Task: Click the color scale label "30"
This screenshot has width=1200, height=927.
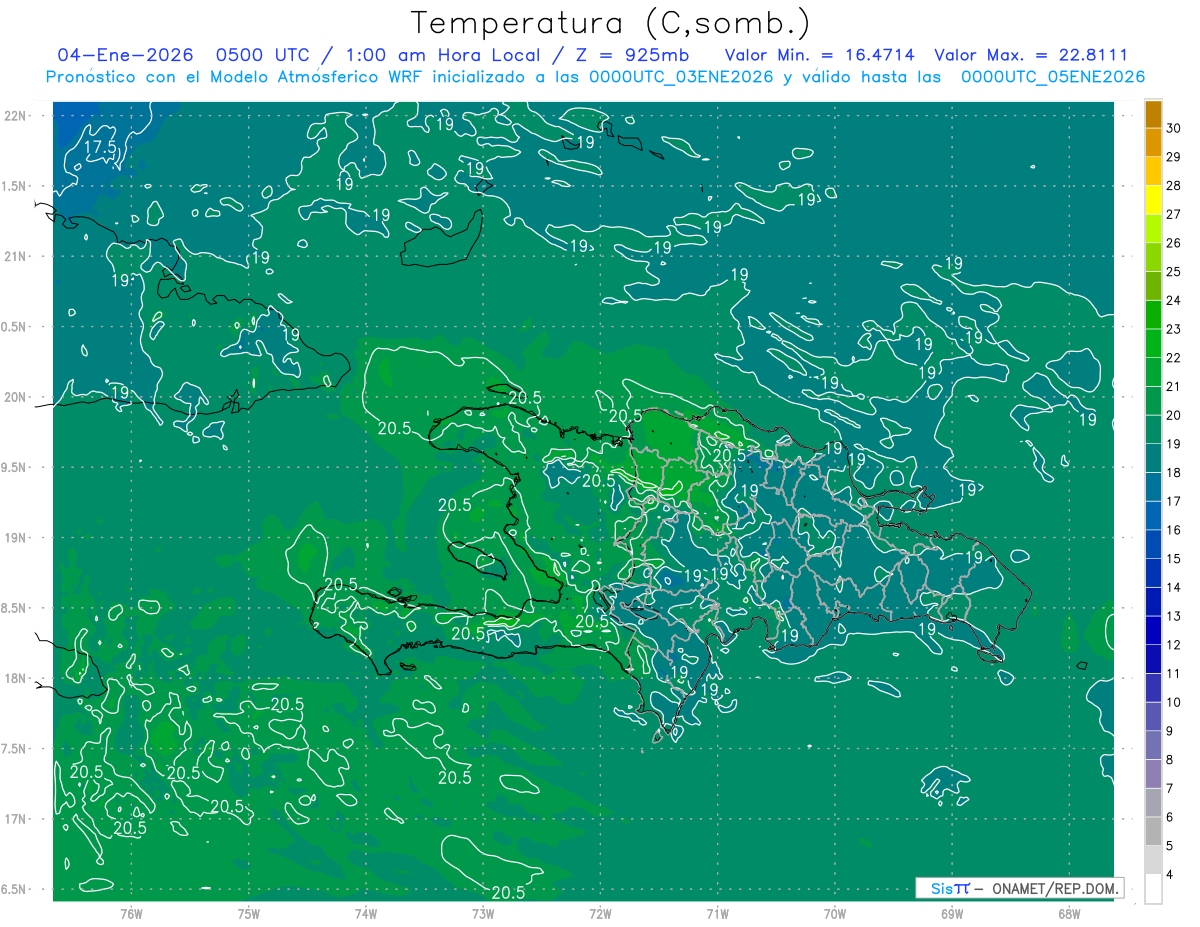Action: 1175,128
